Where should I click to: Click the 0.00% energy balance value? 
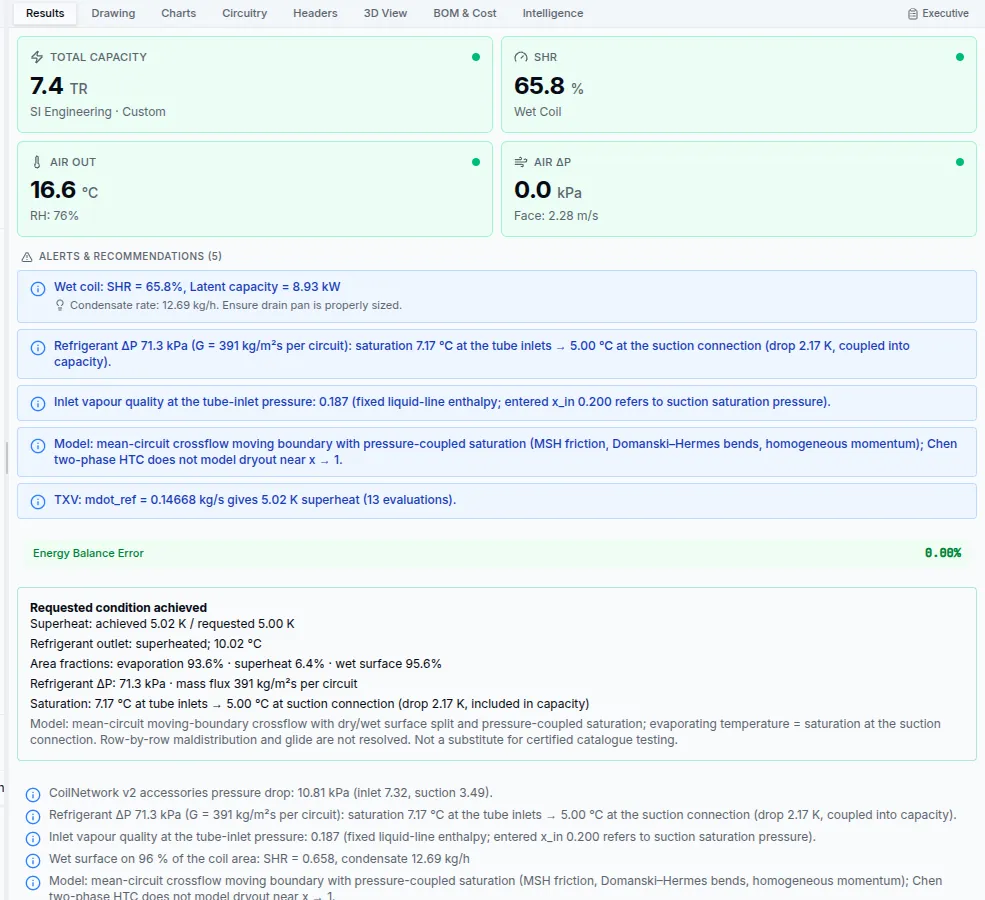[x=943, y=553]
